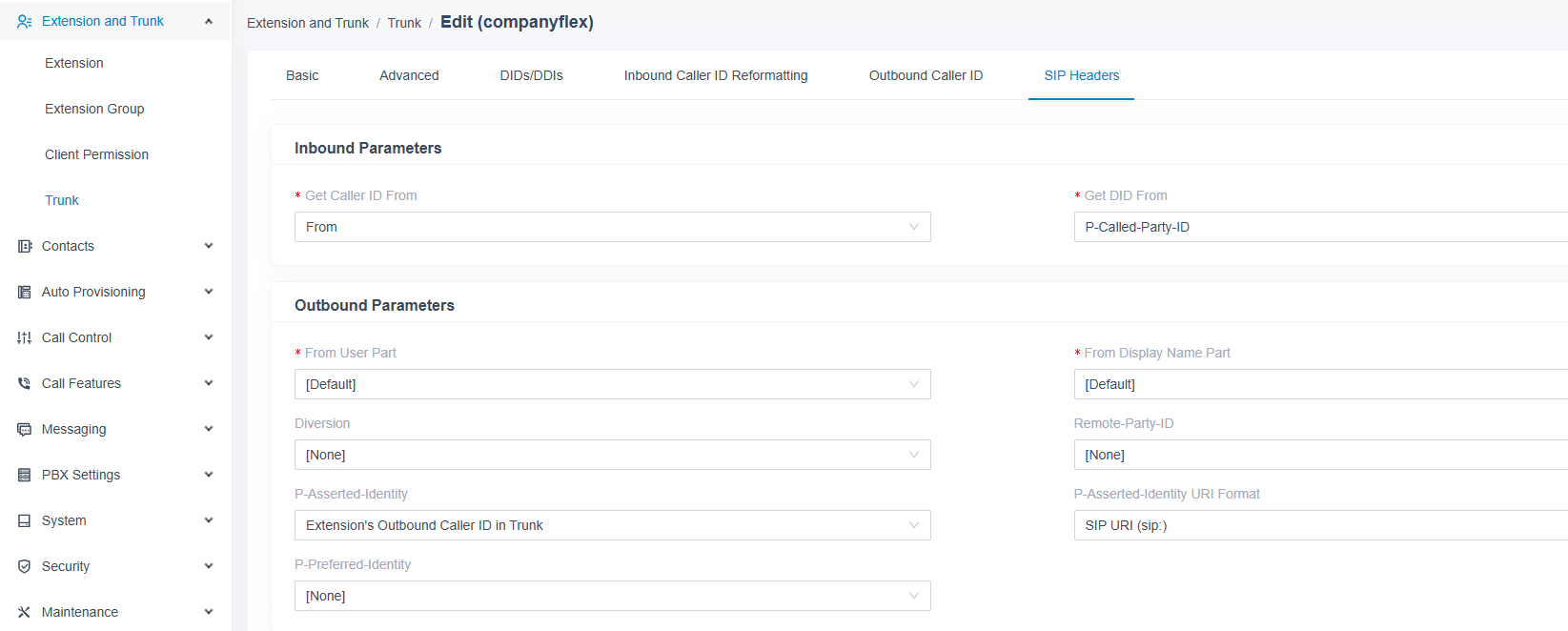Switch to the Basic tab
The height and width of the screenshot is (631, 1568).
301,75
